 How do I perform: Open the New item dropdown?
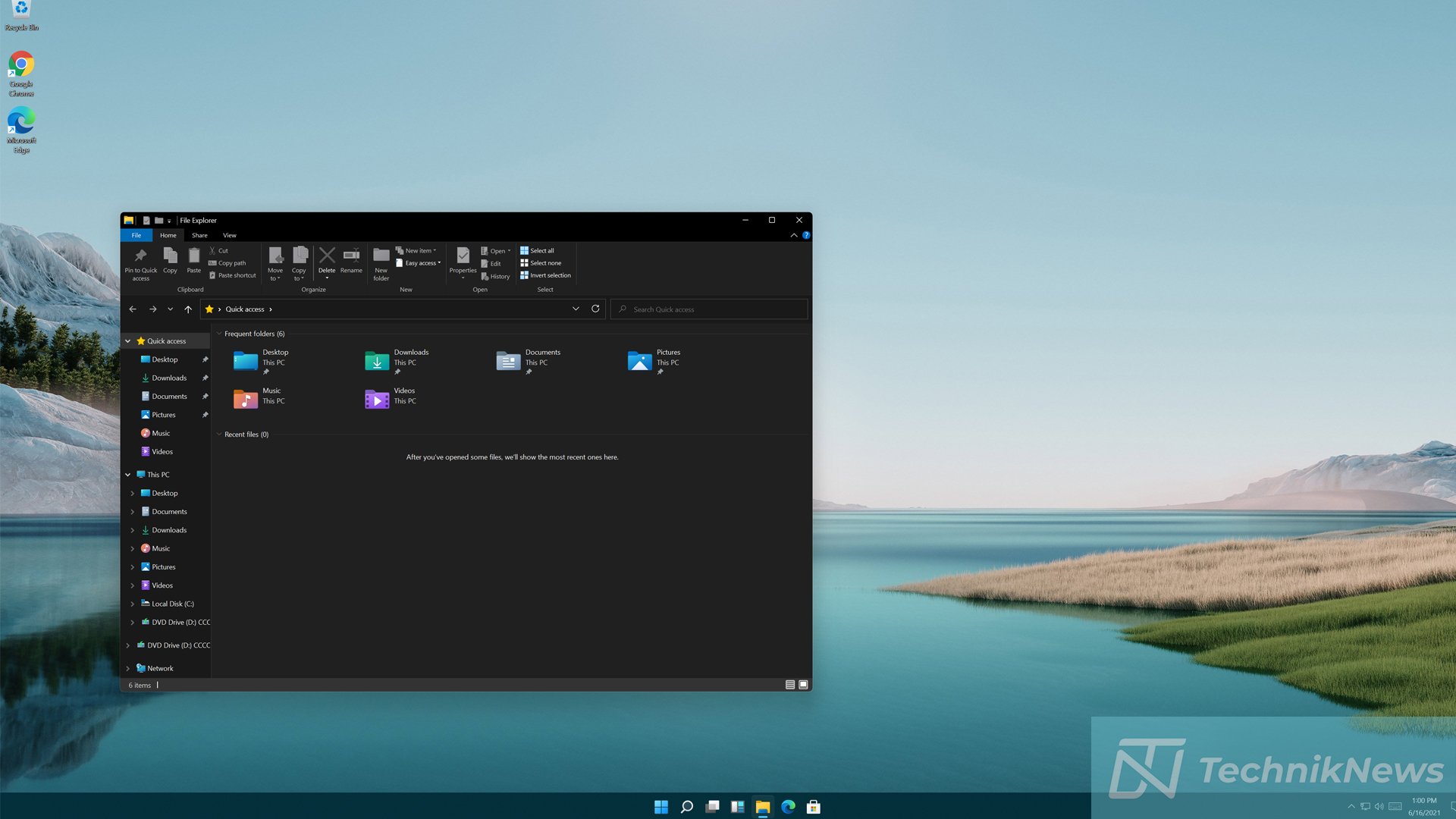coord(416,250)
